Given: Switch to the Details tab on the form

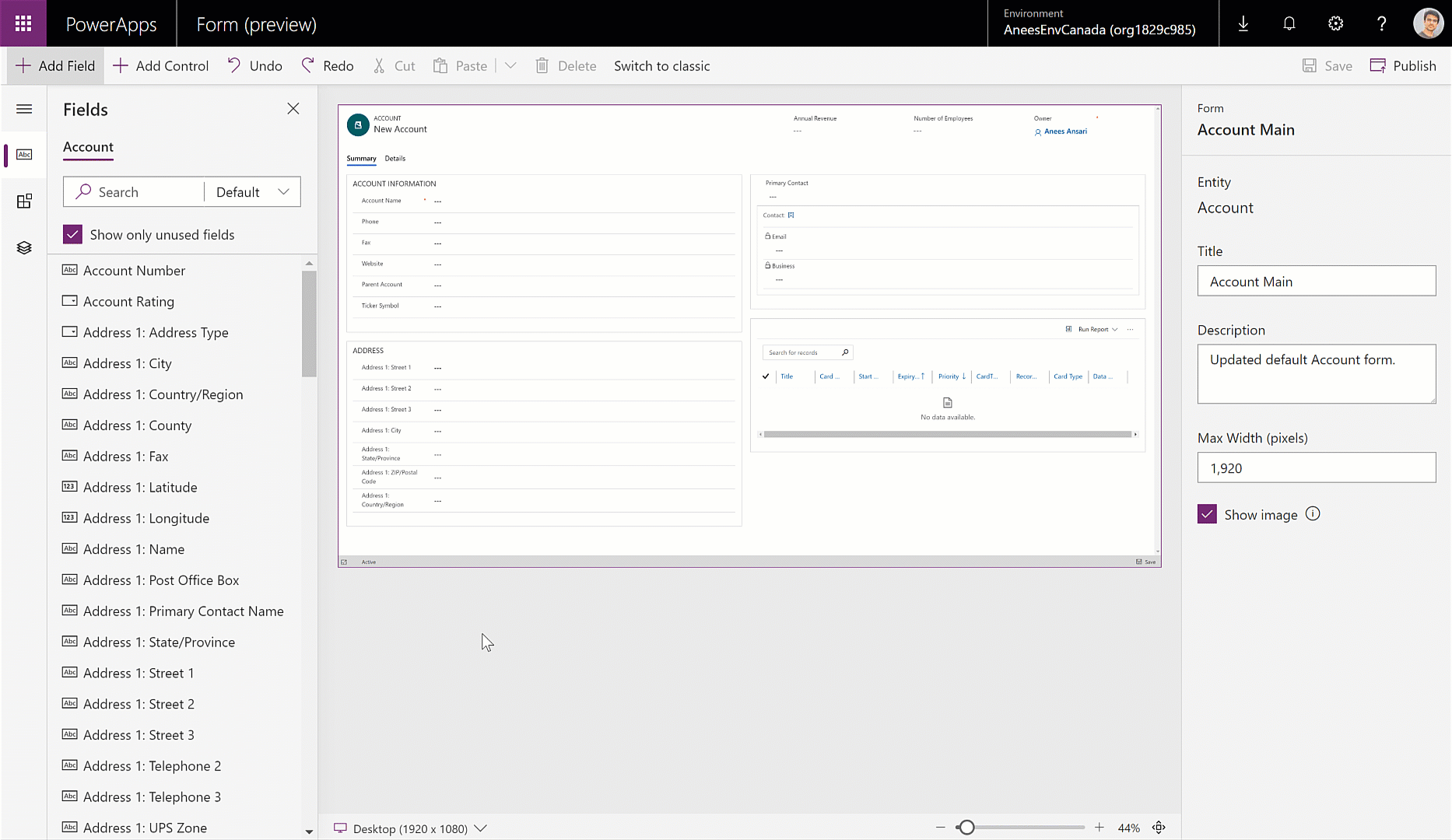Looking at the screenshot, I should pyautogui.click(x=395, y=159).
